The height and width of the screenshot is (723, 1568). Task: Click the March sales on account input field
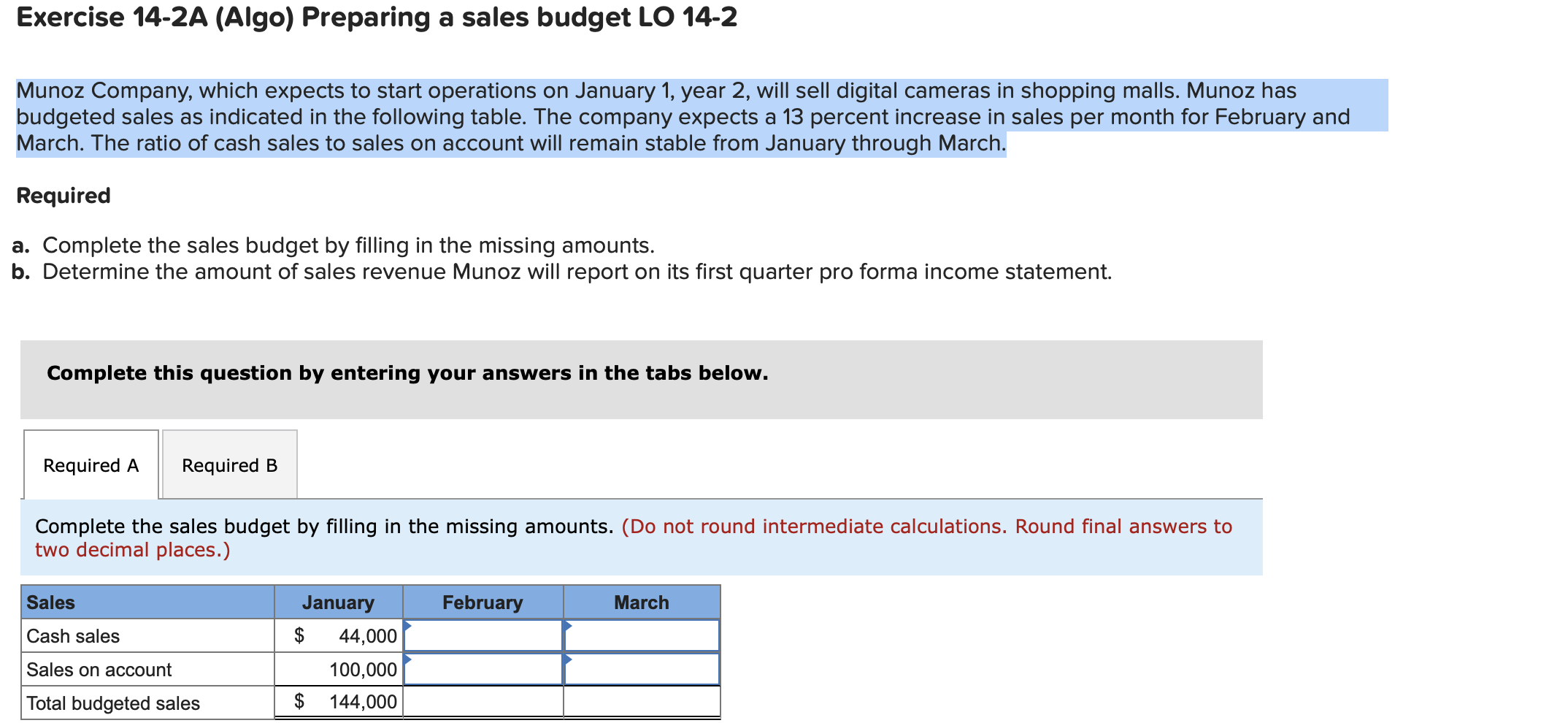point(642,669)
